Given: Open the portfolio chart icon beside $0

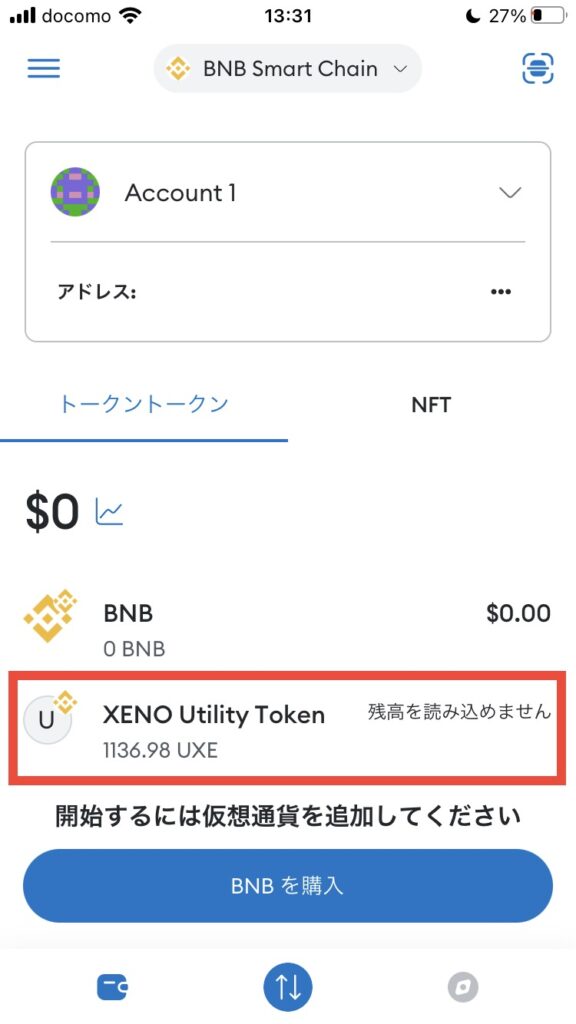Looking at the screenshot, I should tap(109, 511).
